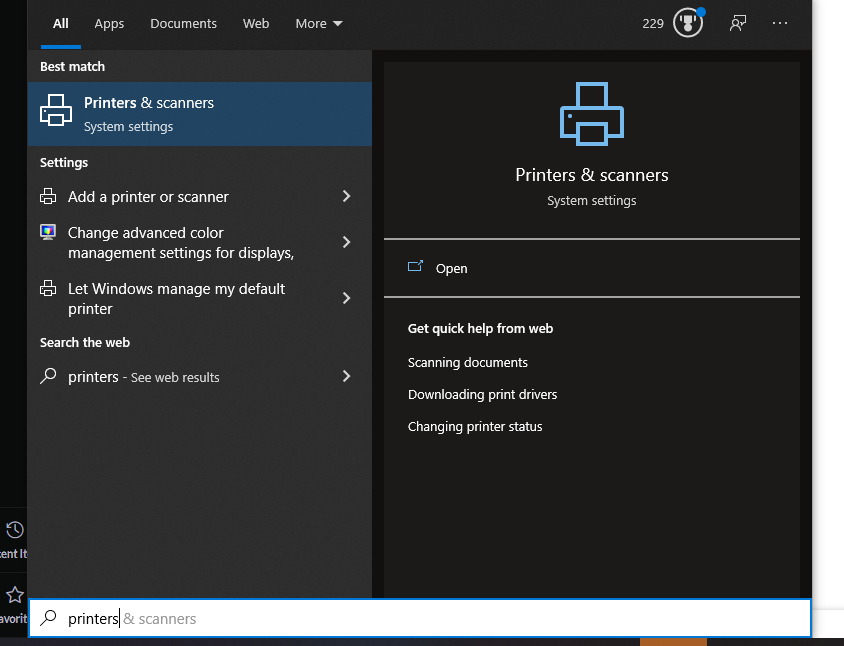Screen dimensions: 844x646
Task: Switch to the Web tab
Action: (256, 24)
